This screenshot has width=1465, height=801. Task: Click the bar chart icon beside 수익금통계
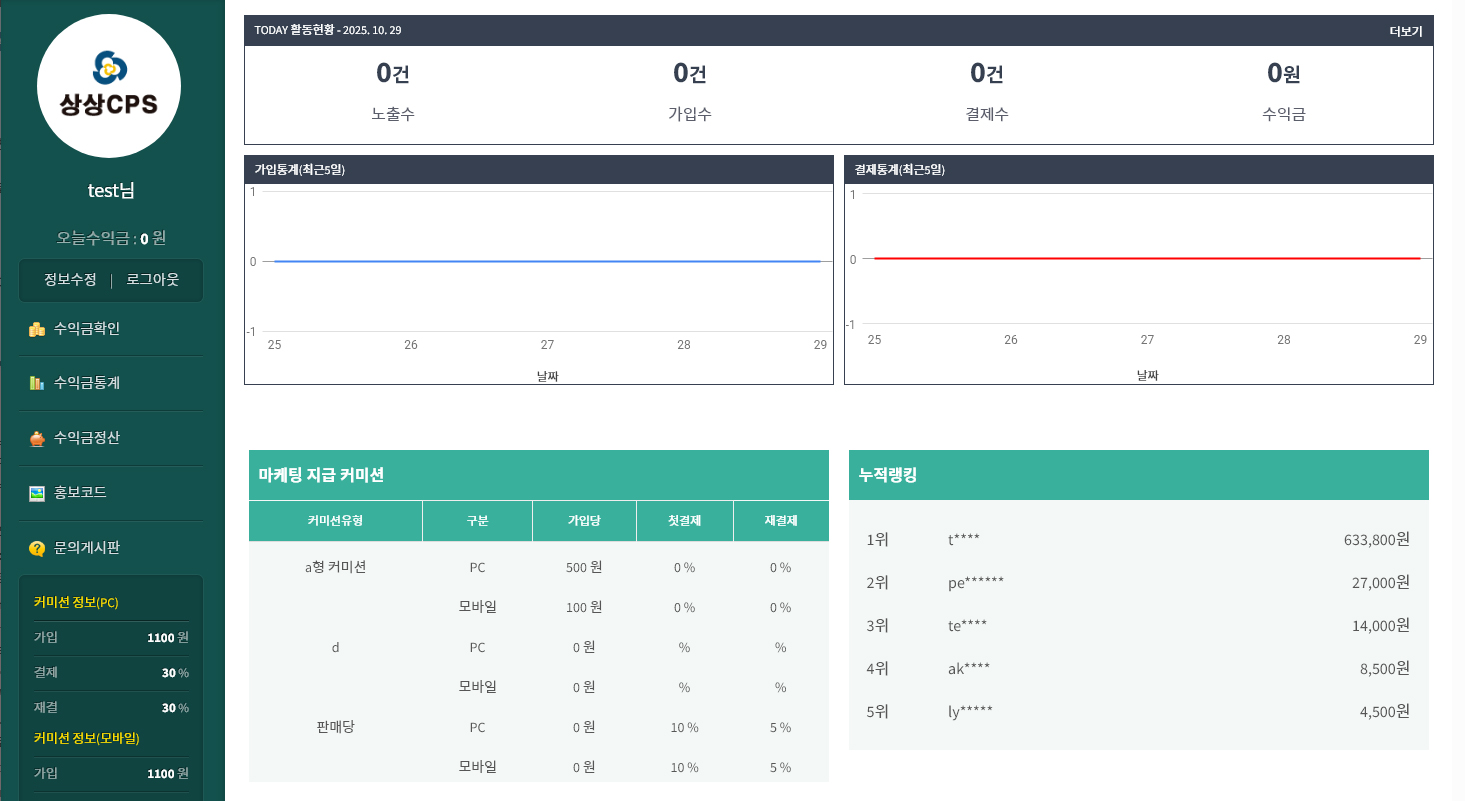tap(37, 383)
